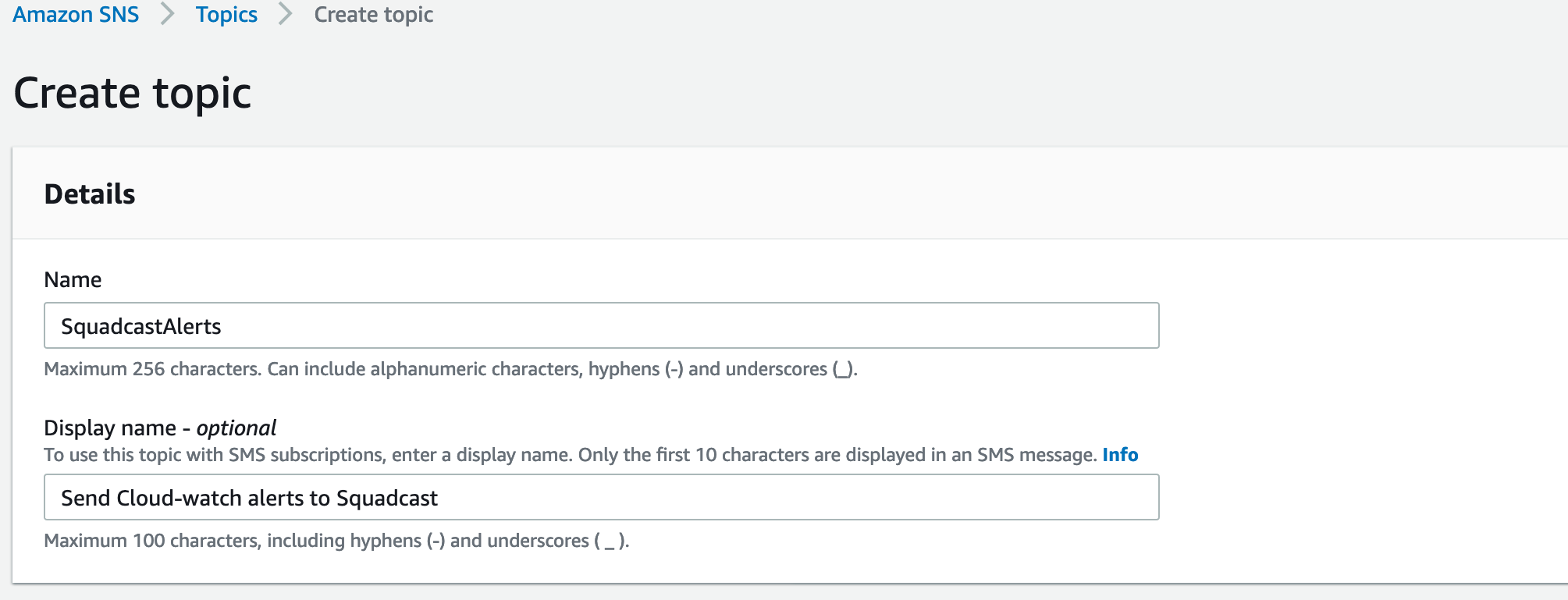Open the Info link for display name
The width and height of the screenshot is (1568, 600).
(1120, 455)
